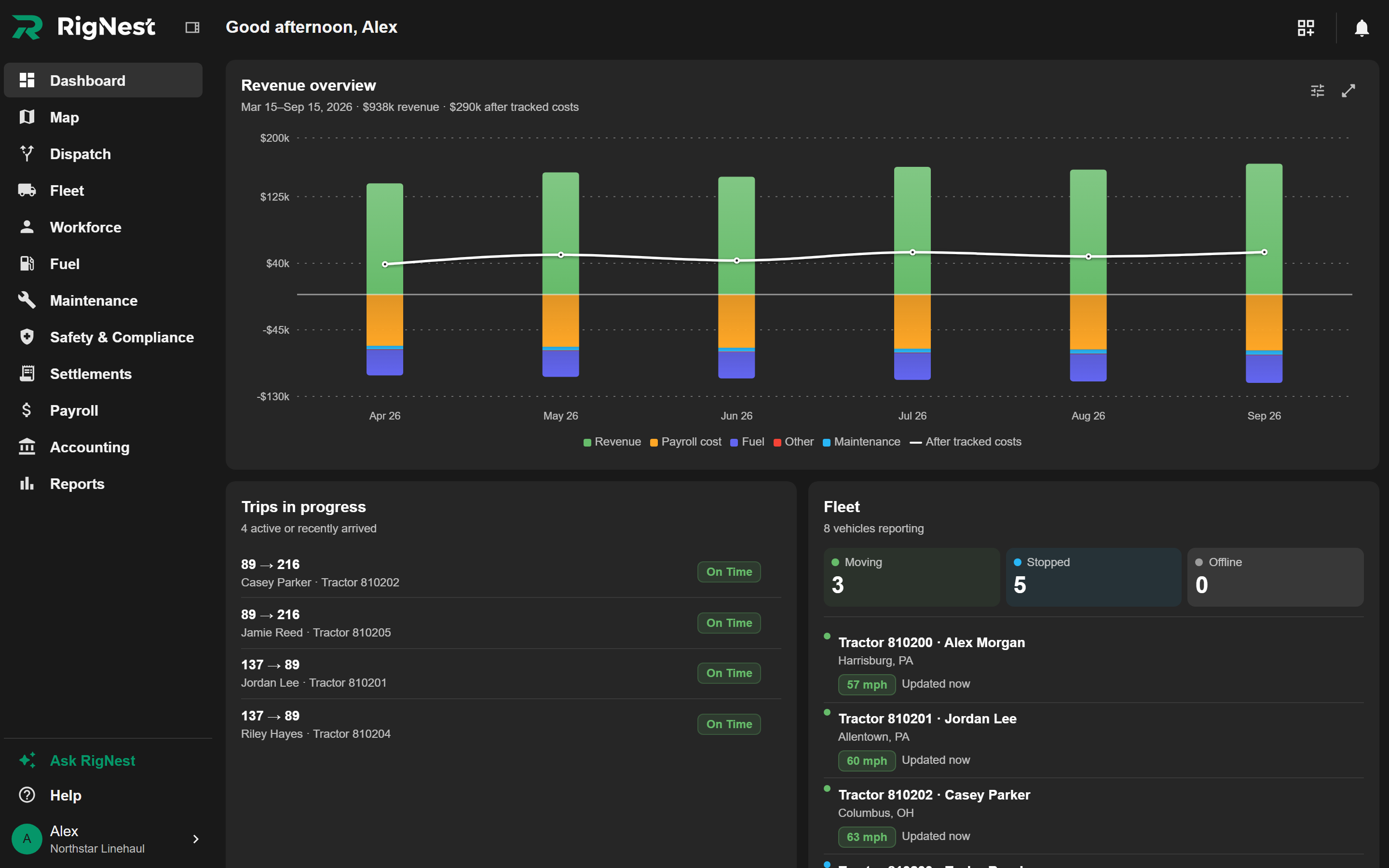Expand Alex account menu chevron

point(196,839)
